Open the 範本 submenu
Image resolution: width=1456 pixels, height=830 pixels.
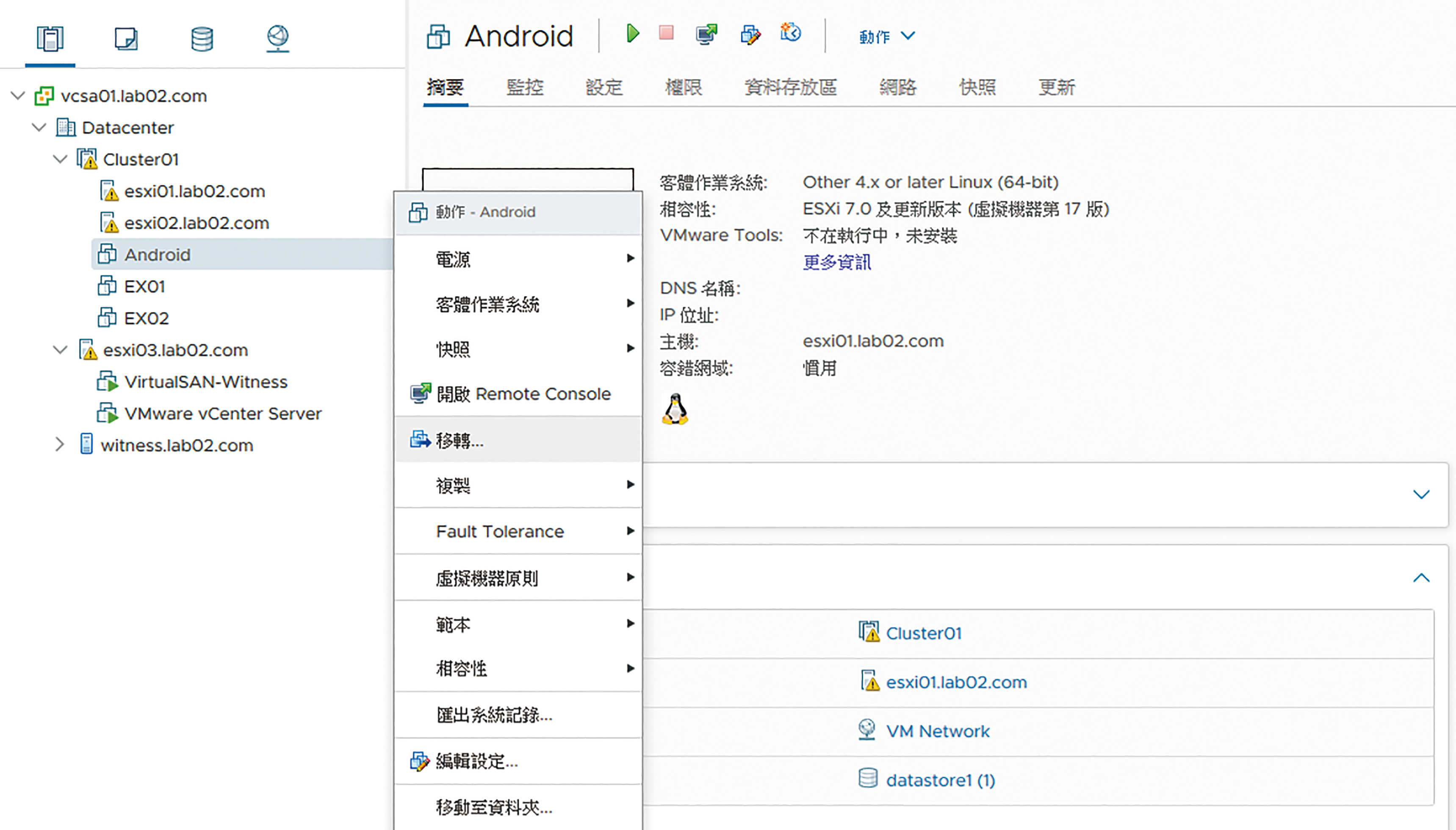(x=518, y=624)
